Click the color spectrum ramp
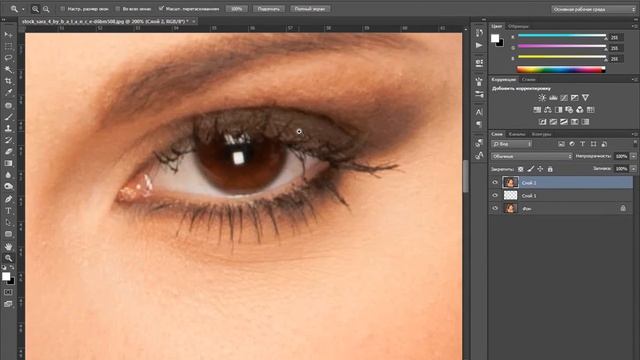This screenshot has width=640, height=360. pos(561,69)
